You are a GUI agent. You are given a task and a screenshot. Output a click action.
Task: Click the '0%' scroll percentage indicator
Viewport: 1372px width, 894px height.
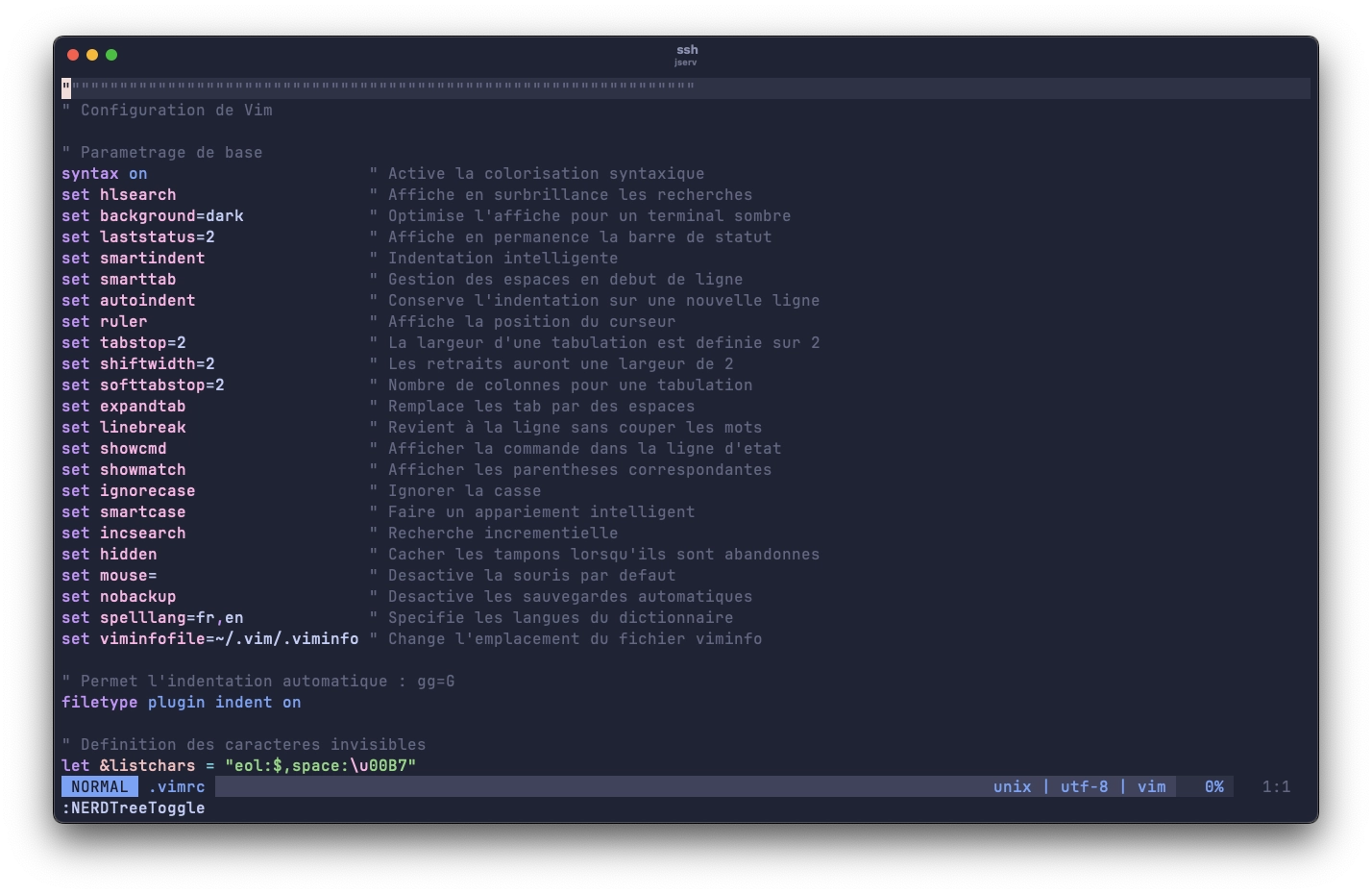pyautogui.click(x=1214, y=787)
